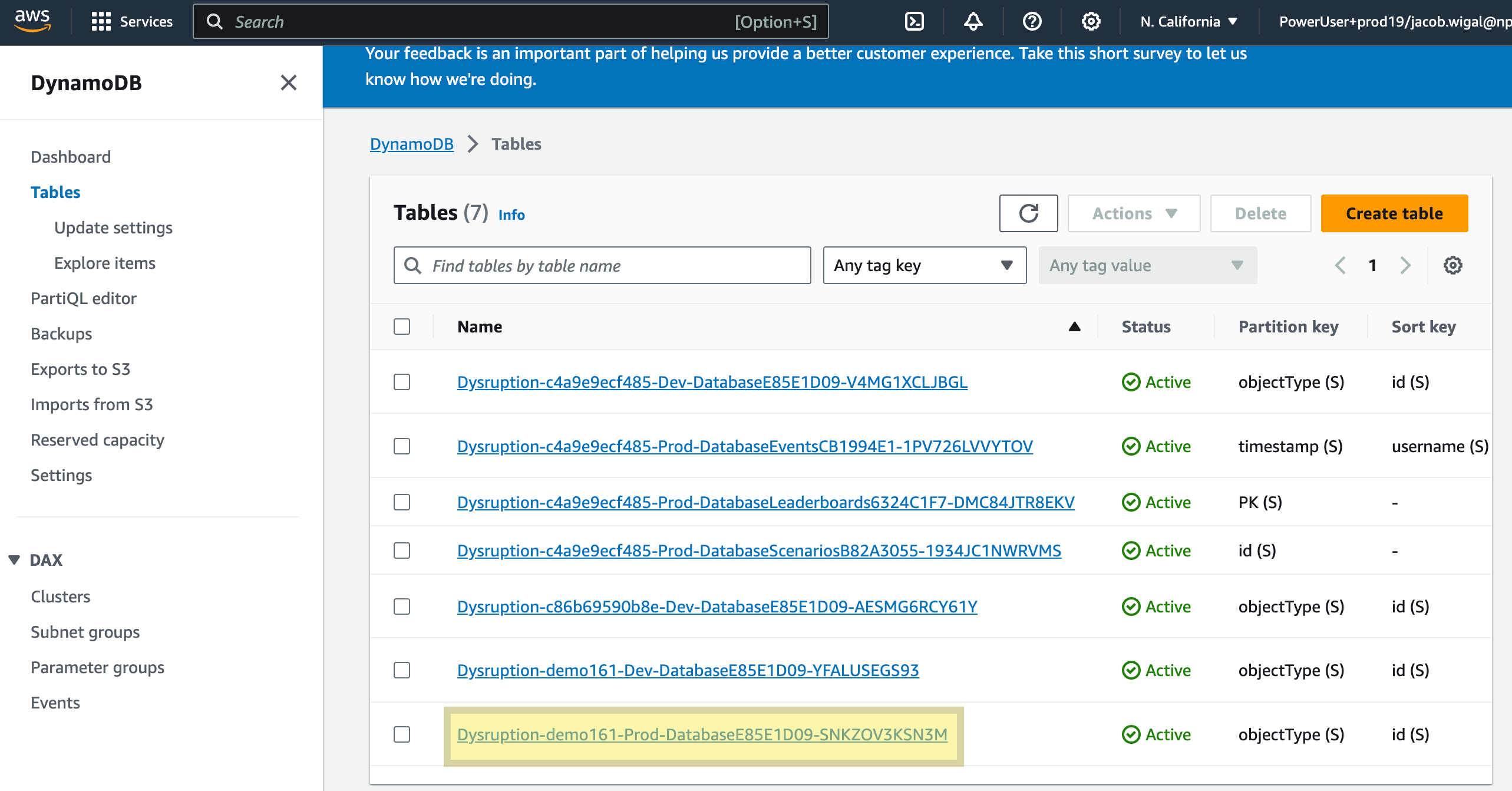Open the Services grid menu
The height and width of the screenshot is (791, 1512).
(x=132, y=22)
